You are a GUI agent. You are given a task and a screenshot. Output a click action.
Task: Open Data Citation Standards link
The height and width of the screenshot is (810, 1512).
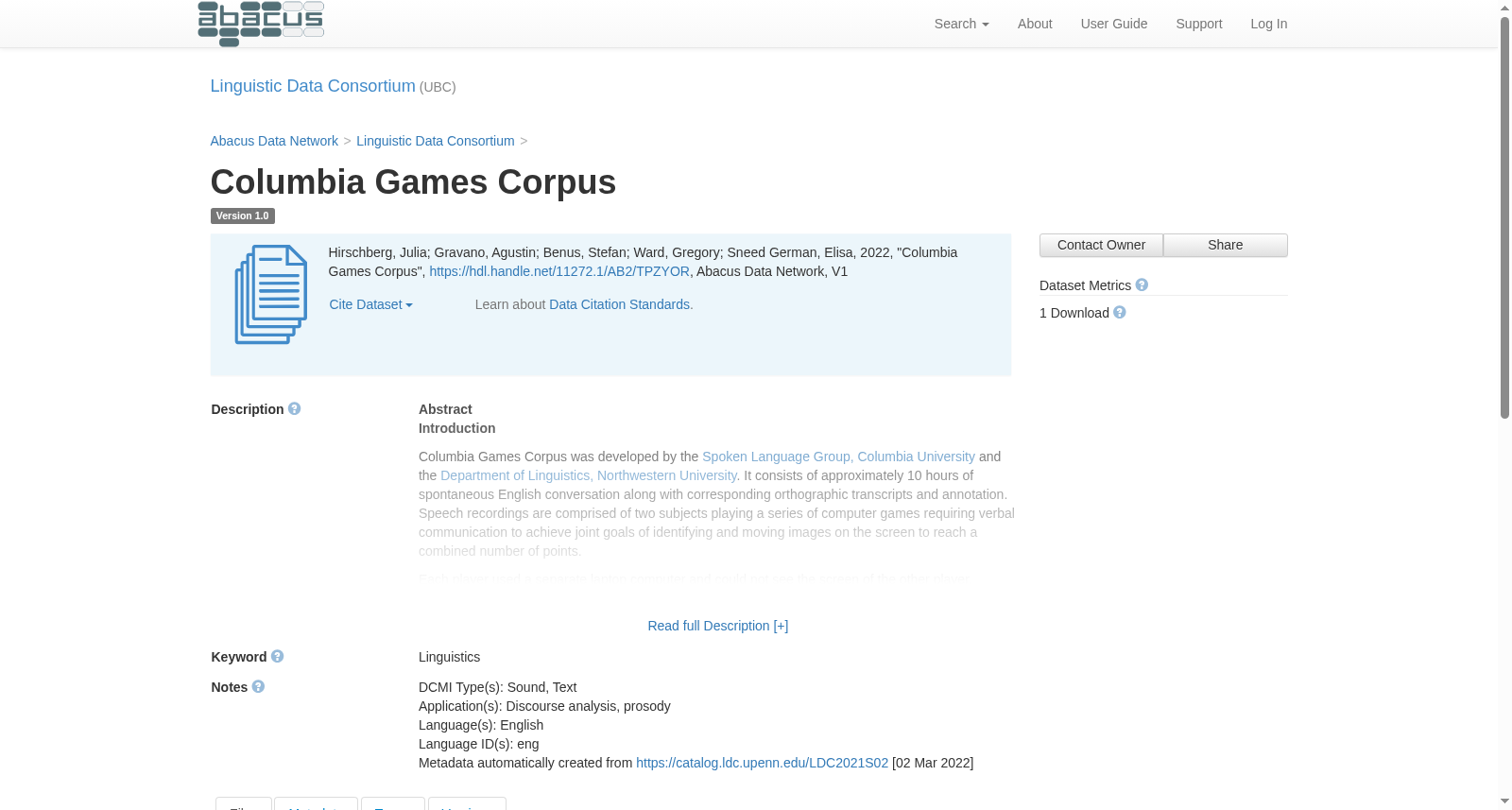click(x=621, y=304)
